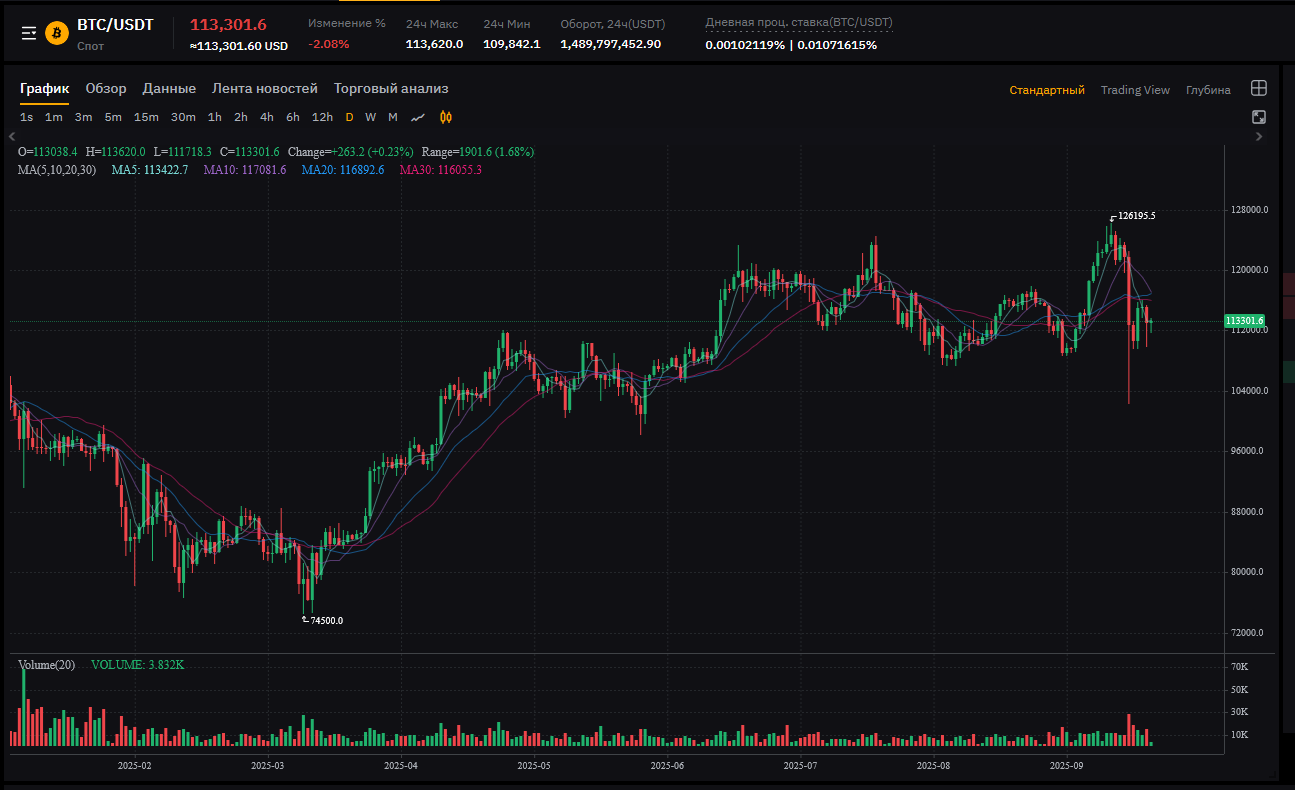1295x790 pixels.
Task: Open the MA(5,10,20,30) indicator settings
Action: point(57,170)
